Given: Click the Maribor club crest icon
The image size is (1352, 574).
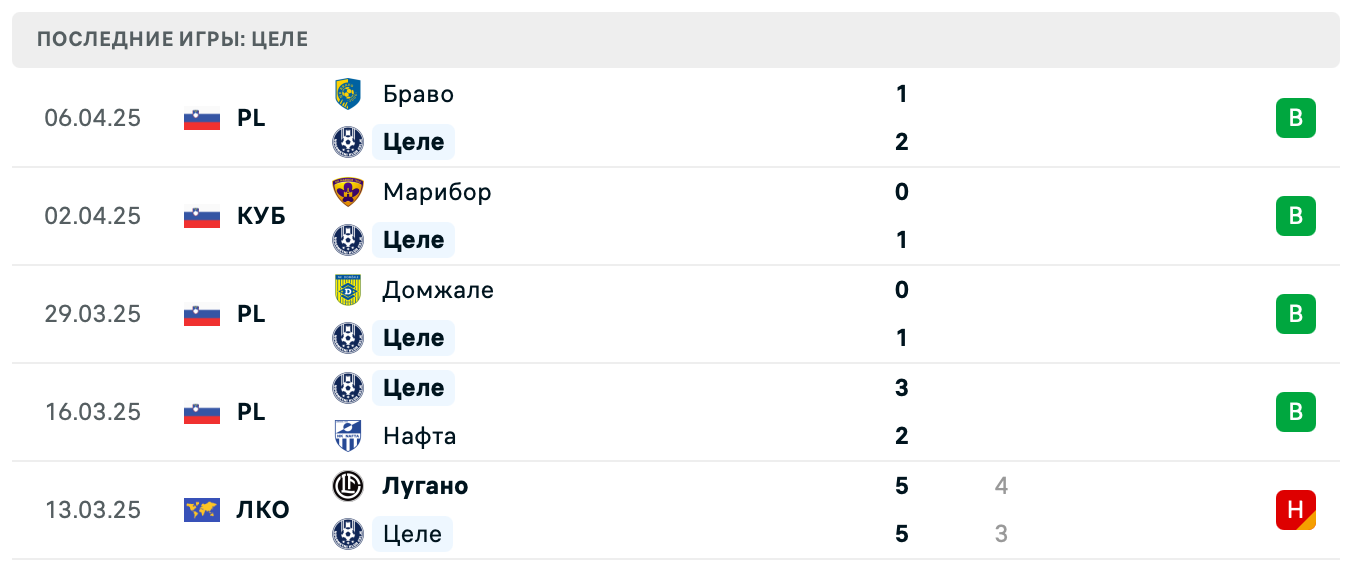Looking at the screenshot, I should click(x=347, y=192).
